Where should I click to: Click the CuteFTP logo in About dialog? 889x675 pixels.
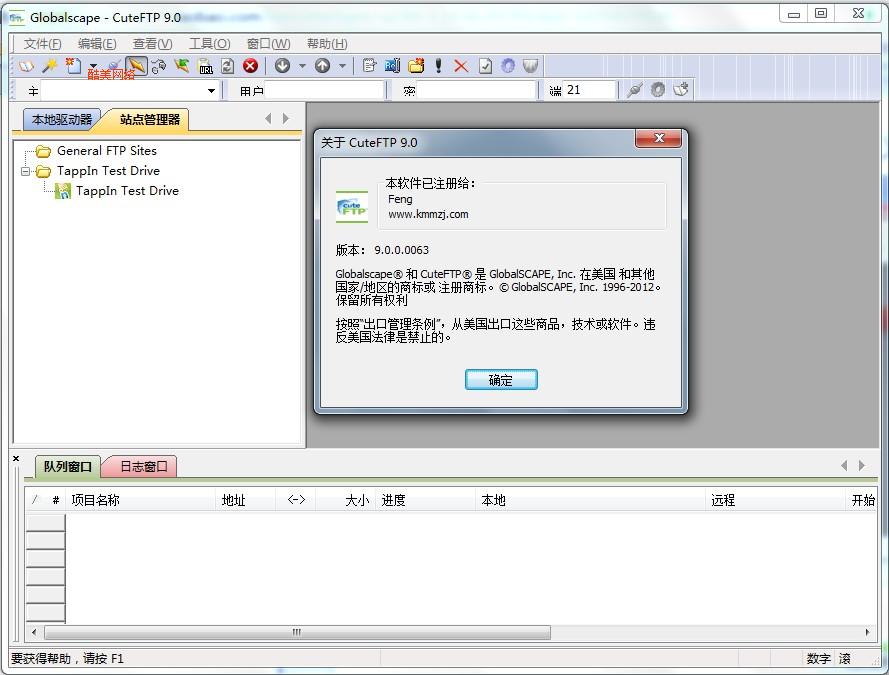coord(352,207)
